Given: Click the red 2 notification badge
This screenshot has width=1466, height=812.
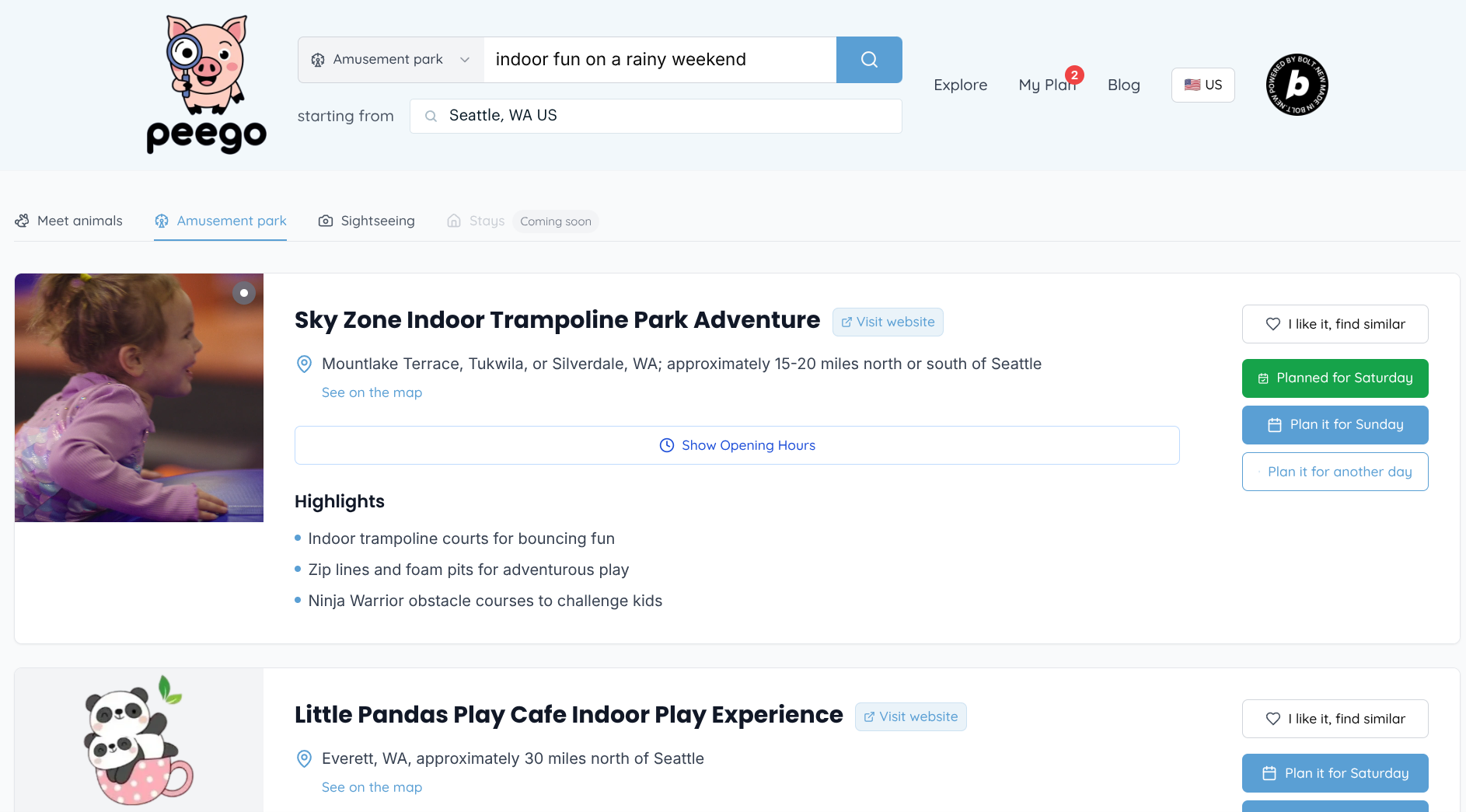Looking at the screenshot, I should coord(1074,75).
